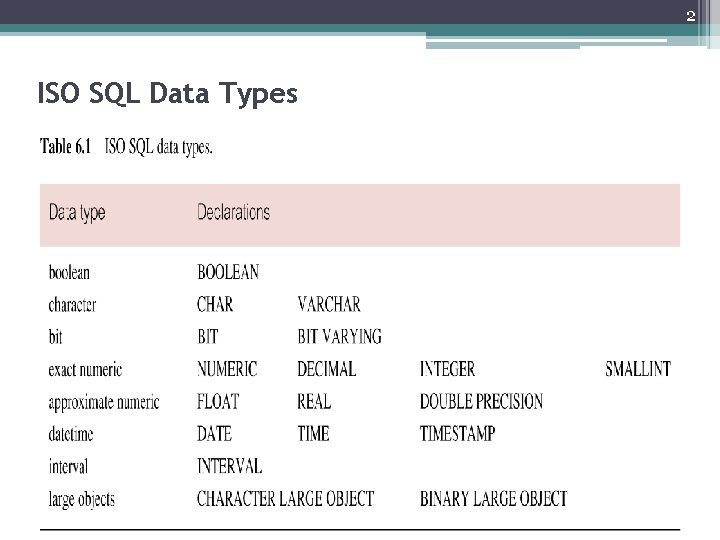Click the slide number 2 in the corner
The image size is (720, 540).
(x=690, y=15)
